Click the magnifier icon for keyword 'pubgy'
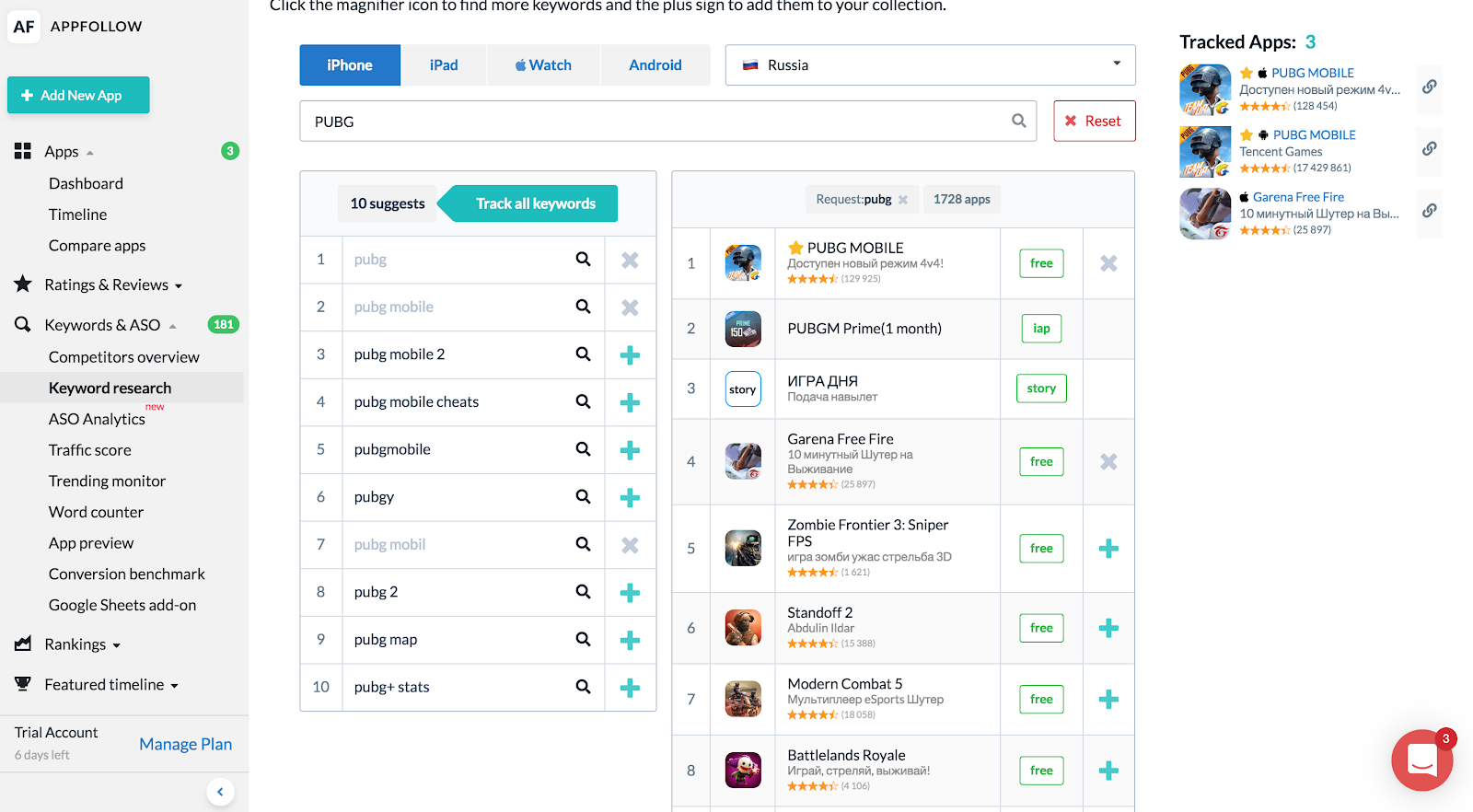 click(x=583, y=497)
